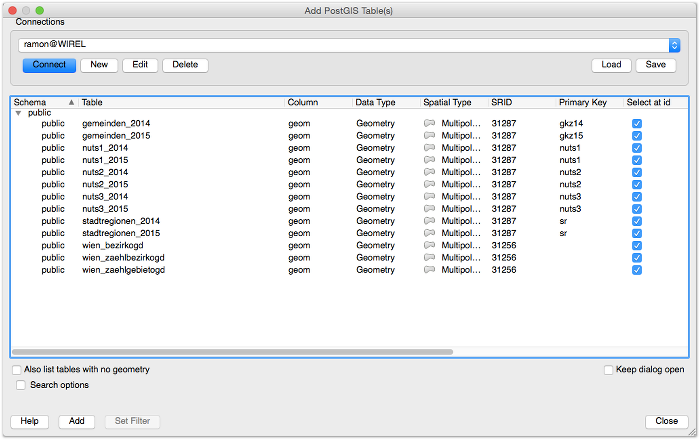The image size is (700, 440).
Task: Untick Select at id for nuts3_2015
Action: pyautogui.click(x=637, y=209)
